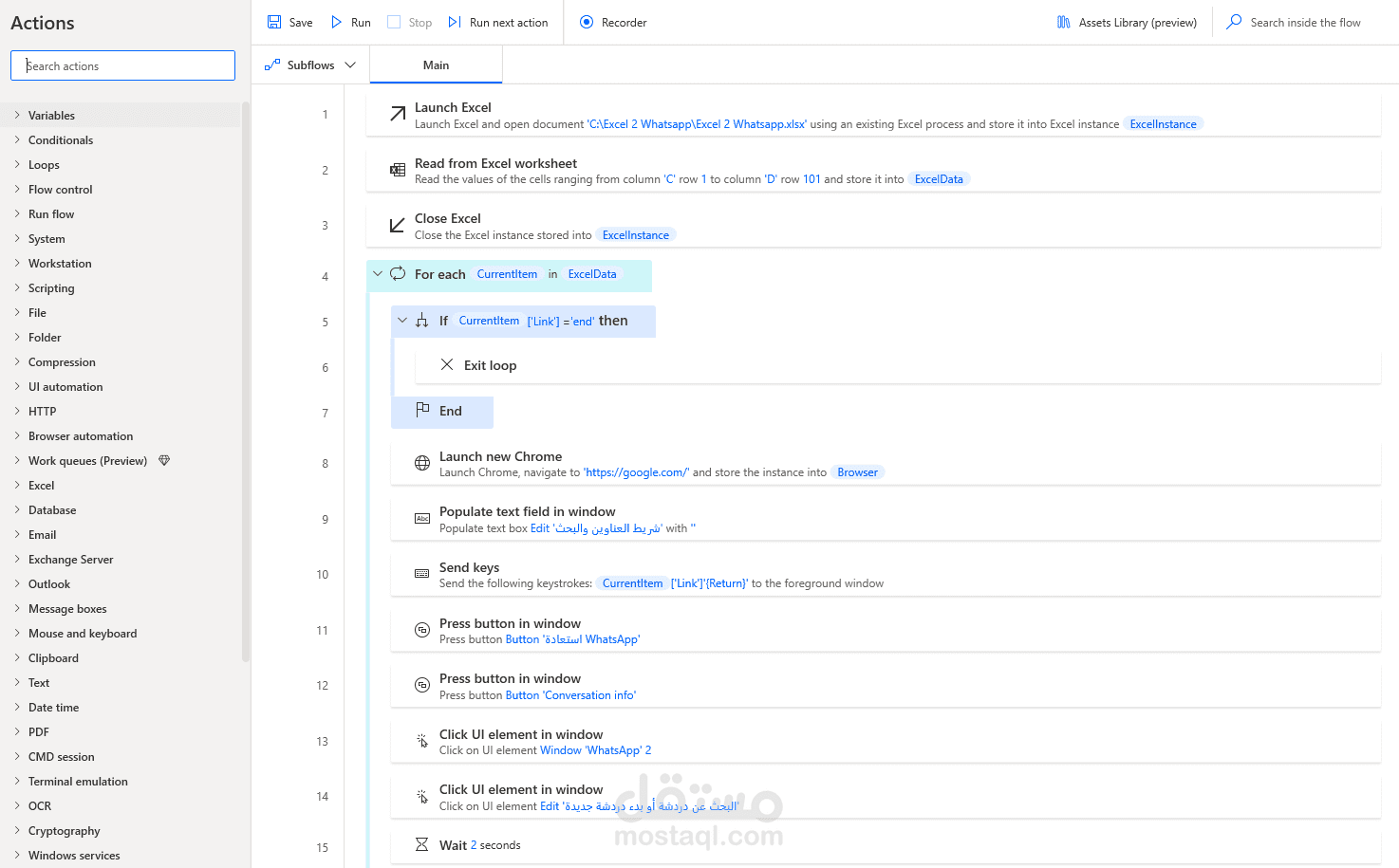Screen dimensions: 1399x868
Task: Click the Close Excel arrow icon
Action: pos(398,226)
